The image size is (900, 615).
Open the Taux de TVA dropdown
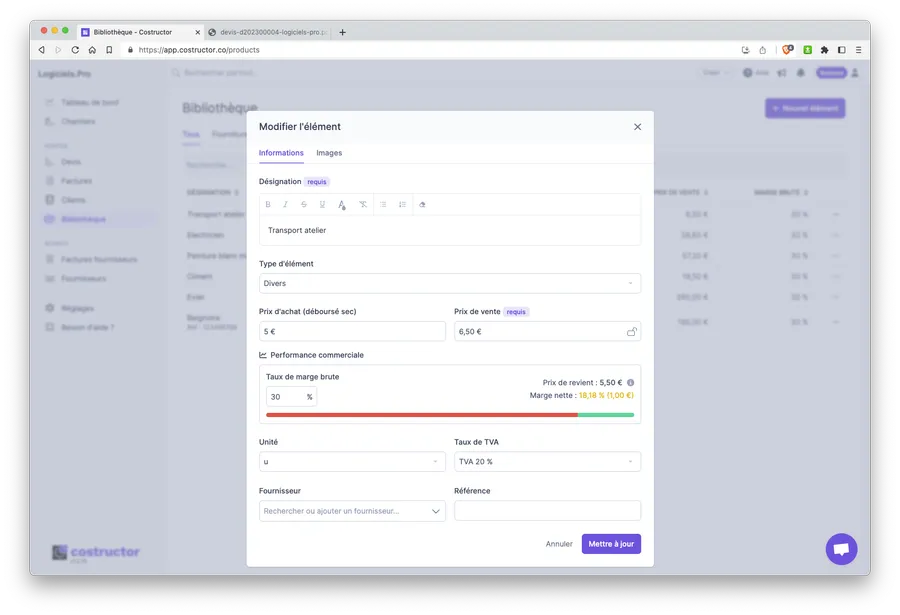coord(547,461)
